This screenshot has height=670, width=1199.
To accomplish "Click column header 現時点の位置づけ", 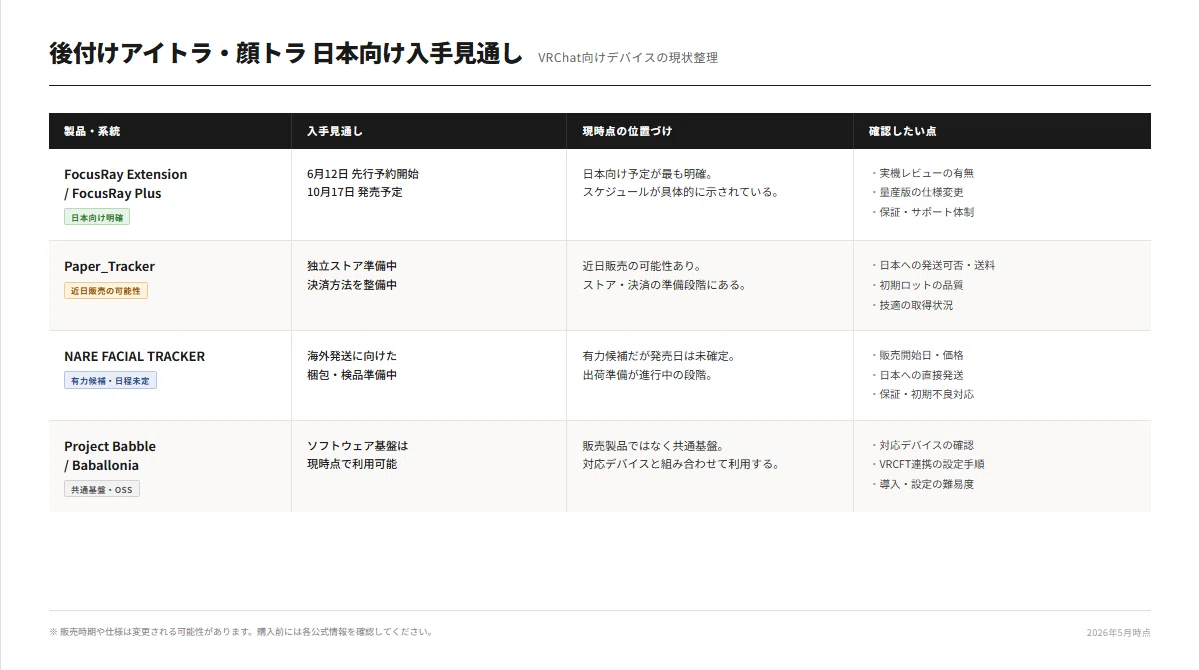I will point(627,131).
